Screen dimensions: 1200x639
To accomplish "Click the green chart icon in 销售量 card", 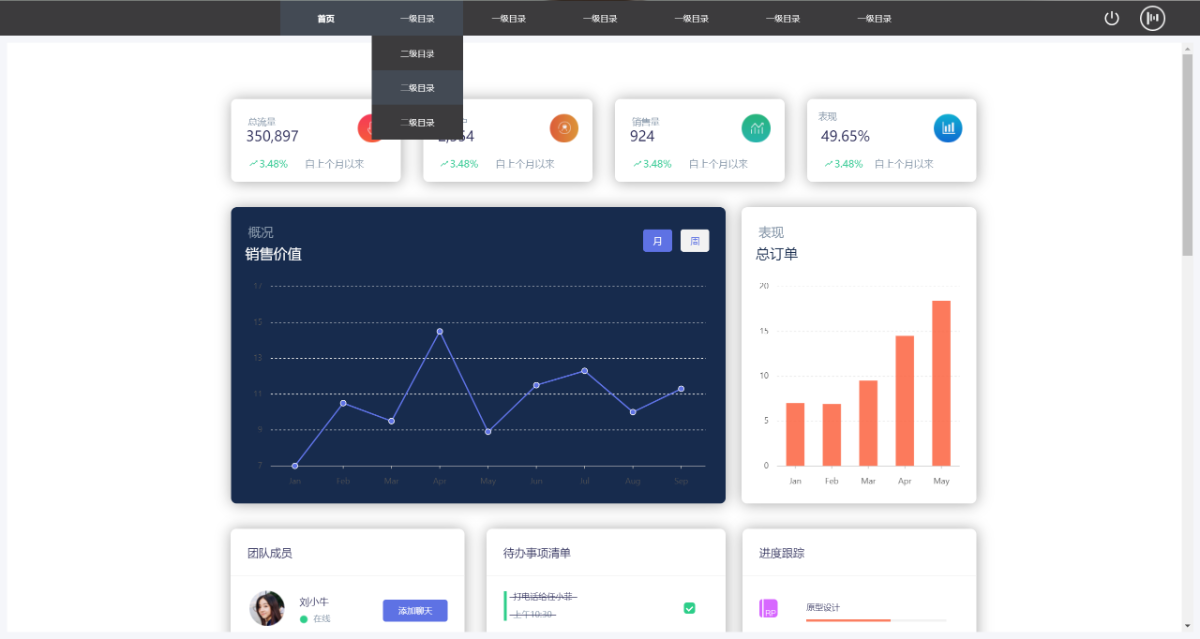I will (756, 128).
